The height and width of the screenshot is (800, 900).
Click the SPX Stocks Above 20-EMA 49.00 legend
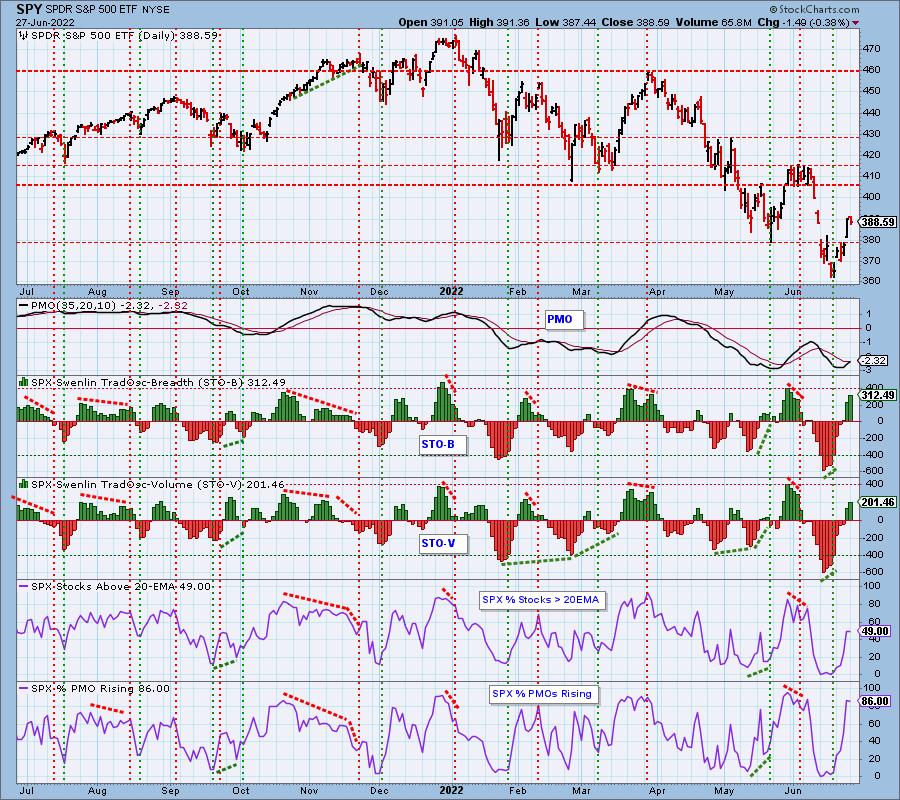point(121,587)
